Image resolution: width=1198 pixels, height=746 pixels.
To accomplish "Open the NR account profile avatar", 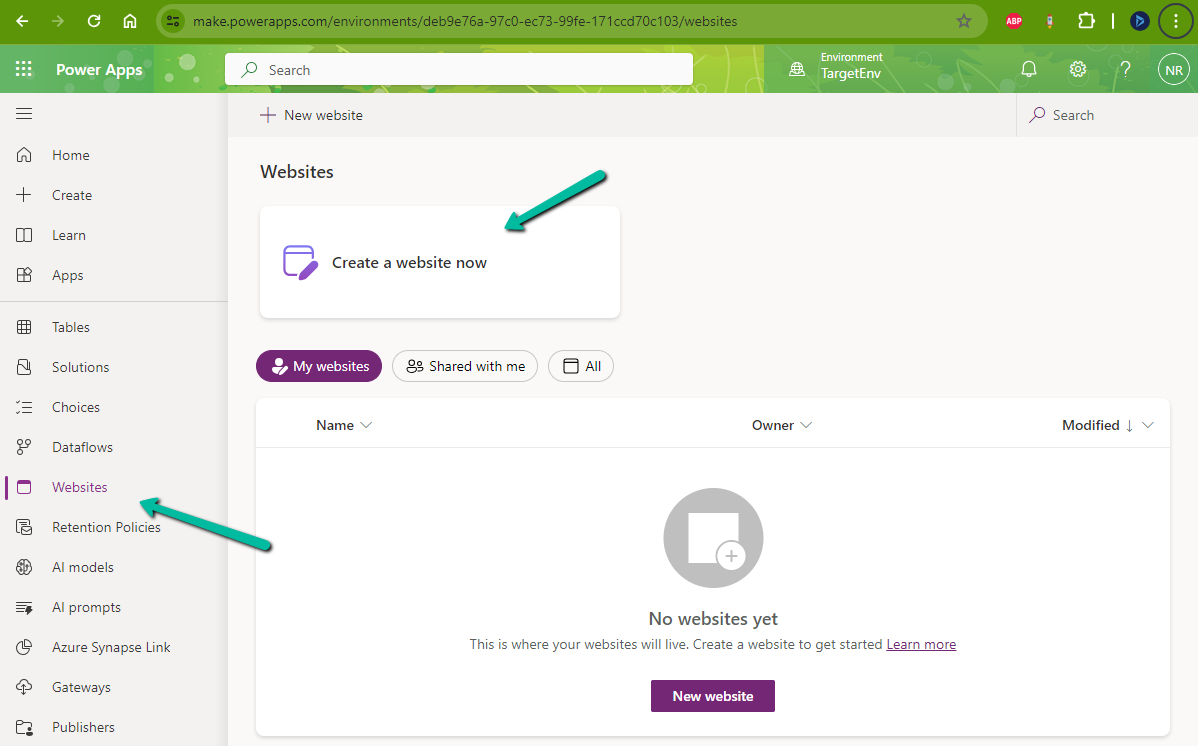I will point(1174,70).
